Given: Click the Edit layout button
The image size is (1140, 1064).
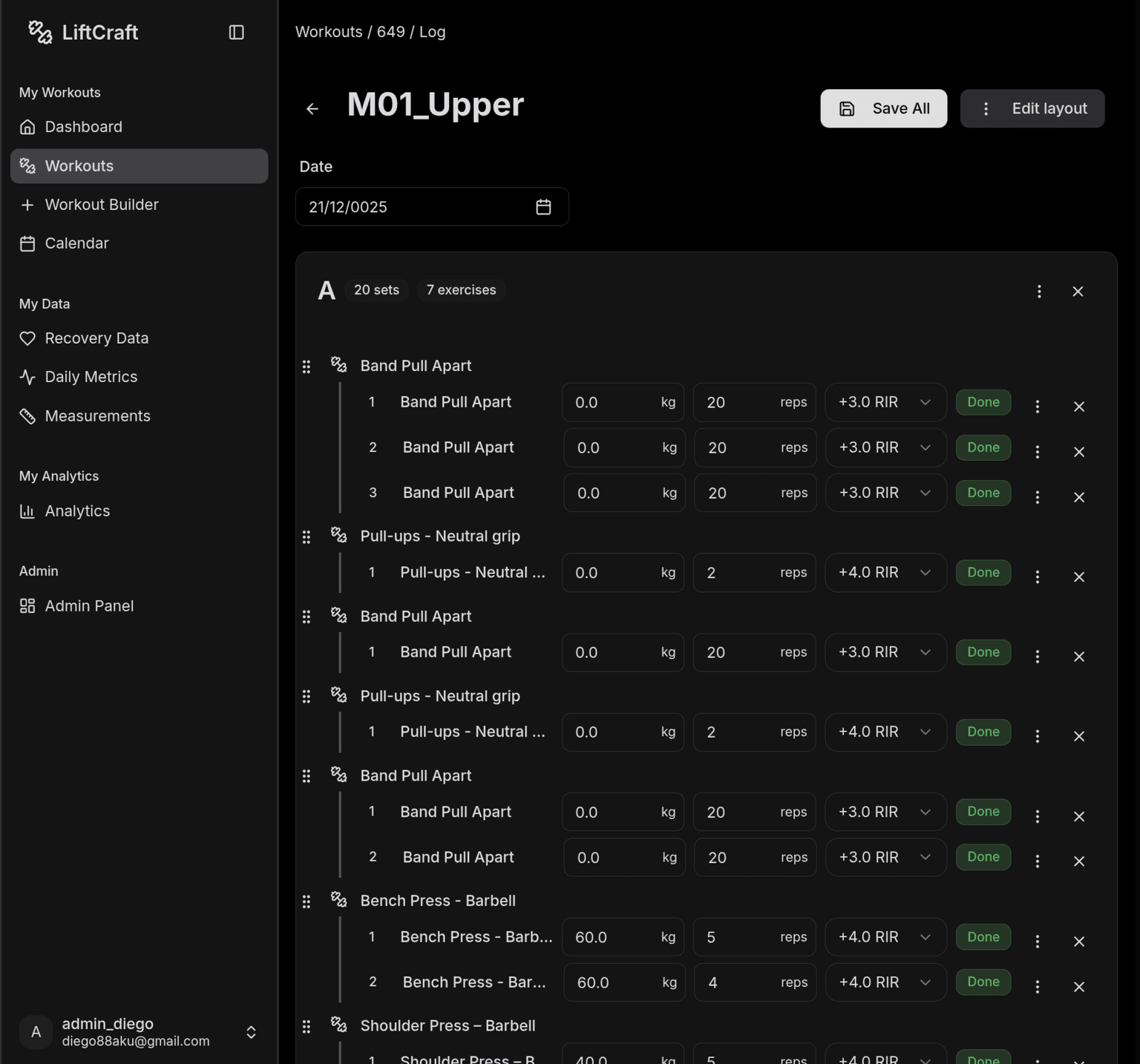Looking at the screenshot, I should tap(1032, 108).
